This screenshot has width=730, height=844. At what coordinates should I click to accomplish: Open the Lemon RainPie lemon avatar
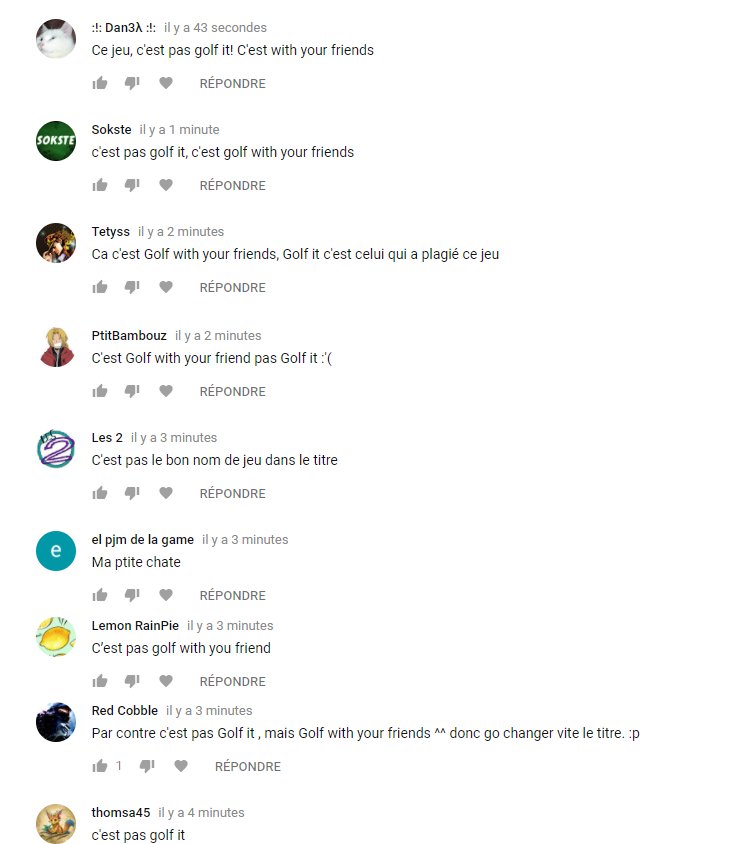(x=56, y=637)
